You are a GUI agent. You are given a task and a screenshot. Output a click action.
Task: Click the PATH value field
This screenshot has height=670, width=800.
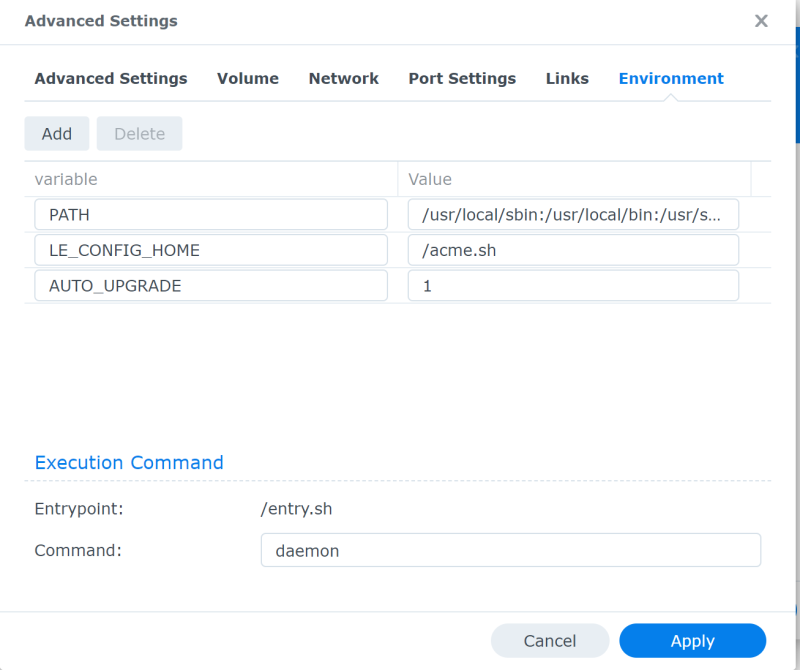click(573, 215)
